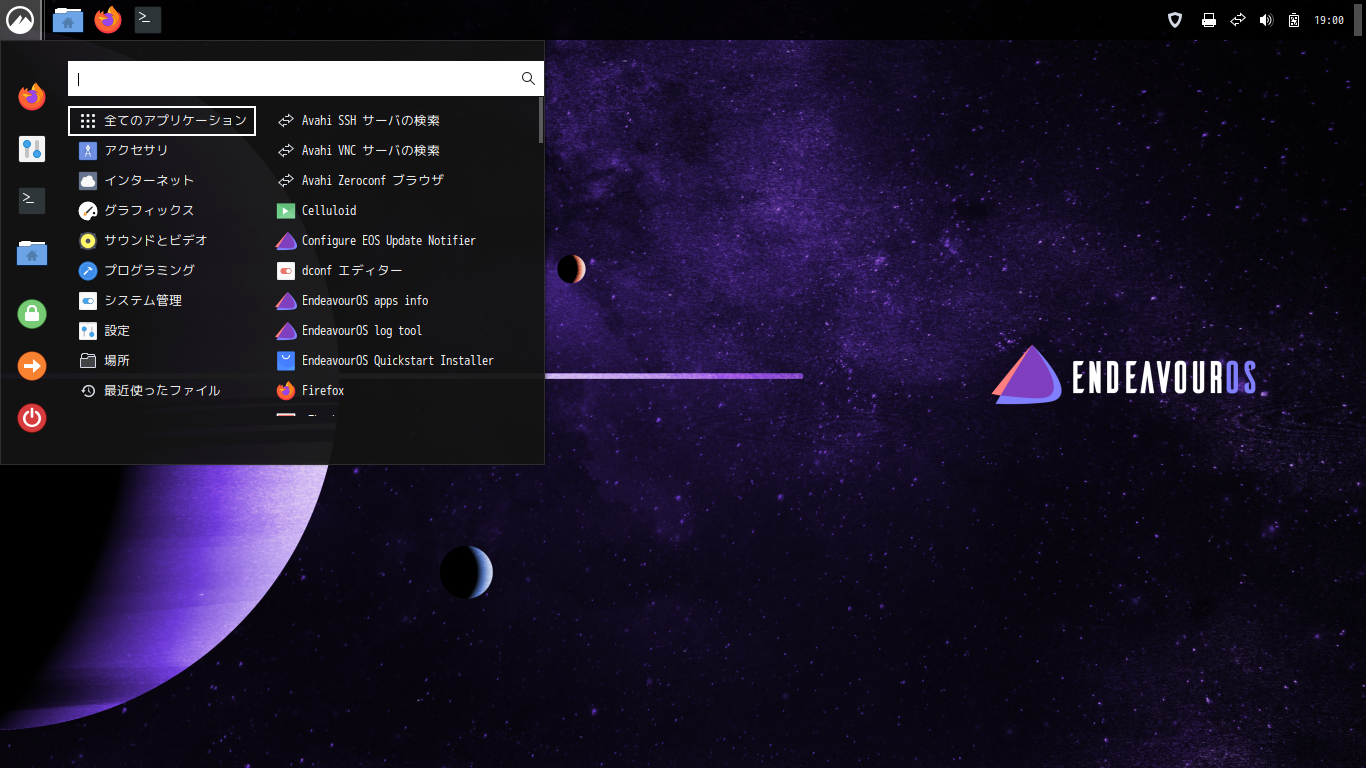Open settings manager in the menu sidebar
Screen dimensions: 1366x768
pos(32,149)
